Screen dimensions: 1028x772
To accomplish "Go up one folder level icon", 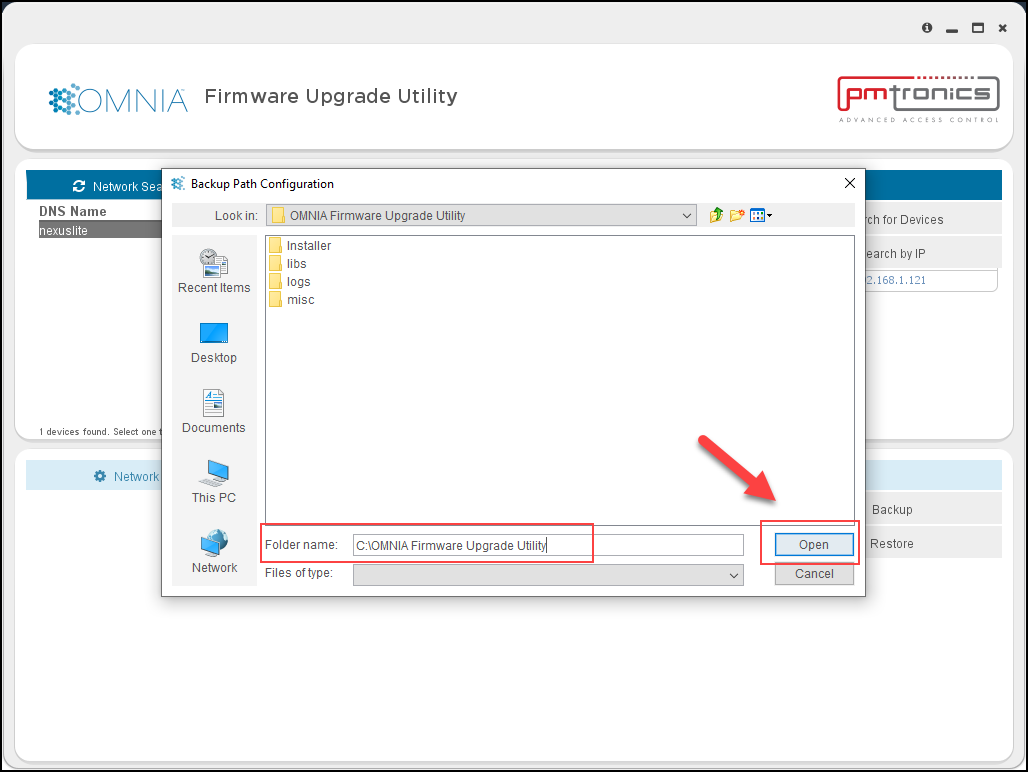I will click(x=716, y=215).
